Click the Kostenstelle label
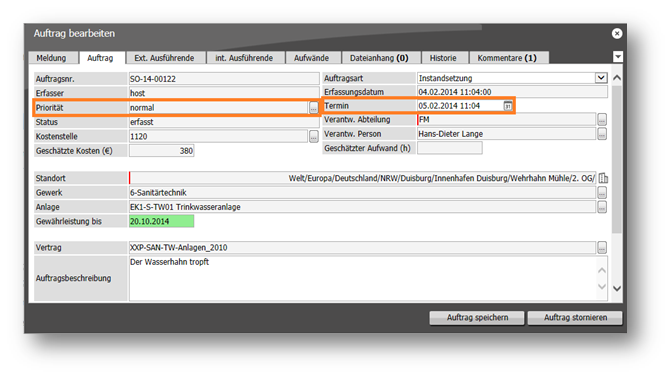The height and width of the screenshot is (377, 670). [57, 137]
